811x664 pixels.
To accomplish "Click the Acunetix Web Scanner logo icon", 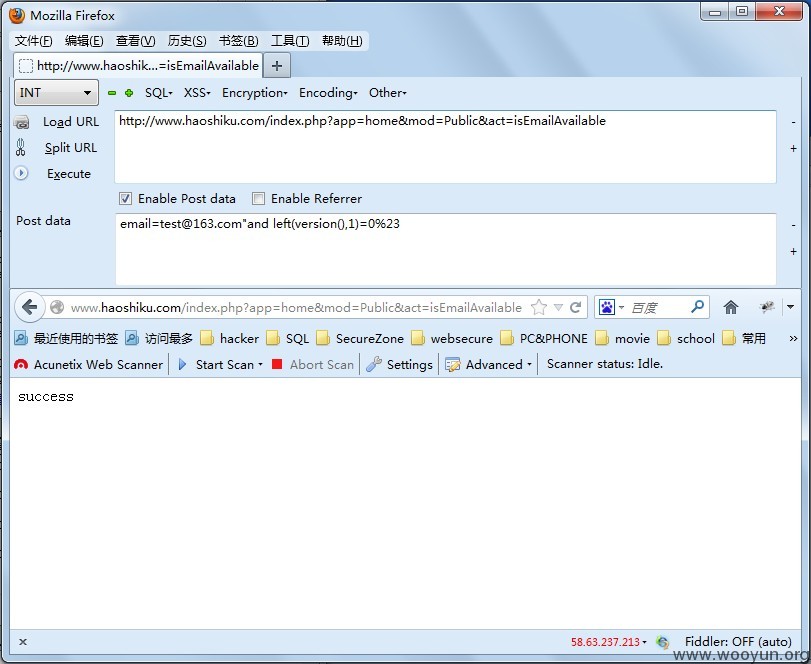I will tap(21, 365).
